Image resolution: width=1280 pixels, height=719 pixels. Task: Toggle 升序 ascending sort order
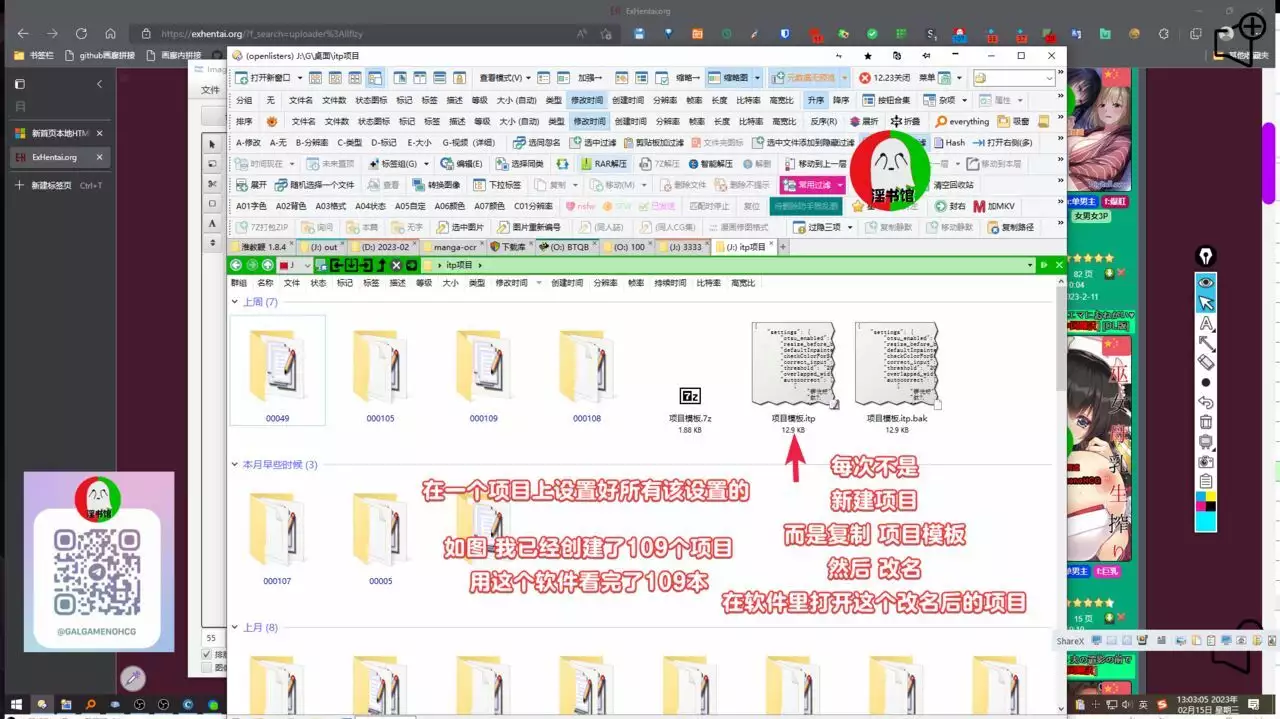click(816, 100)
